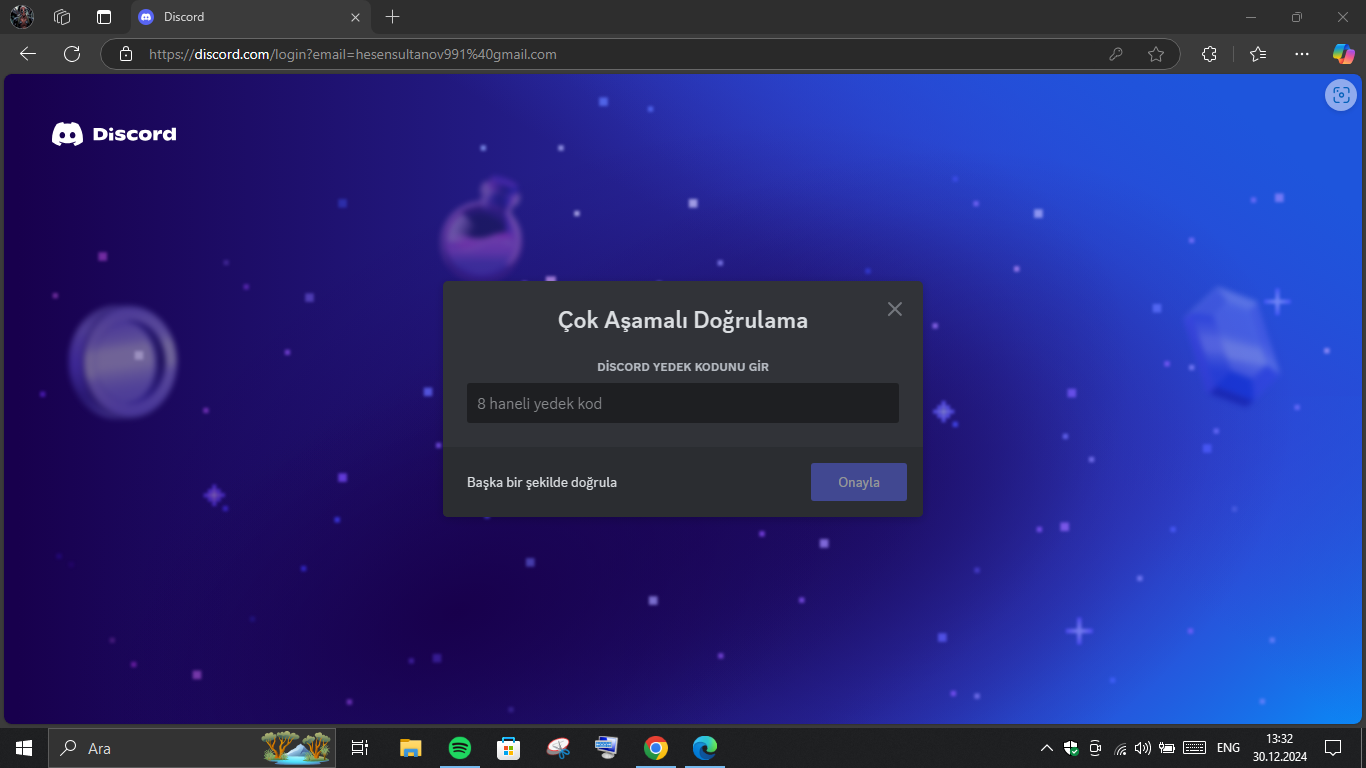Image resolution: width=1366 pixels, height=768 pixels.
Task: Open clock and calendar flyout
Action: point(1279,748)
